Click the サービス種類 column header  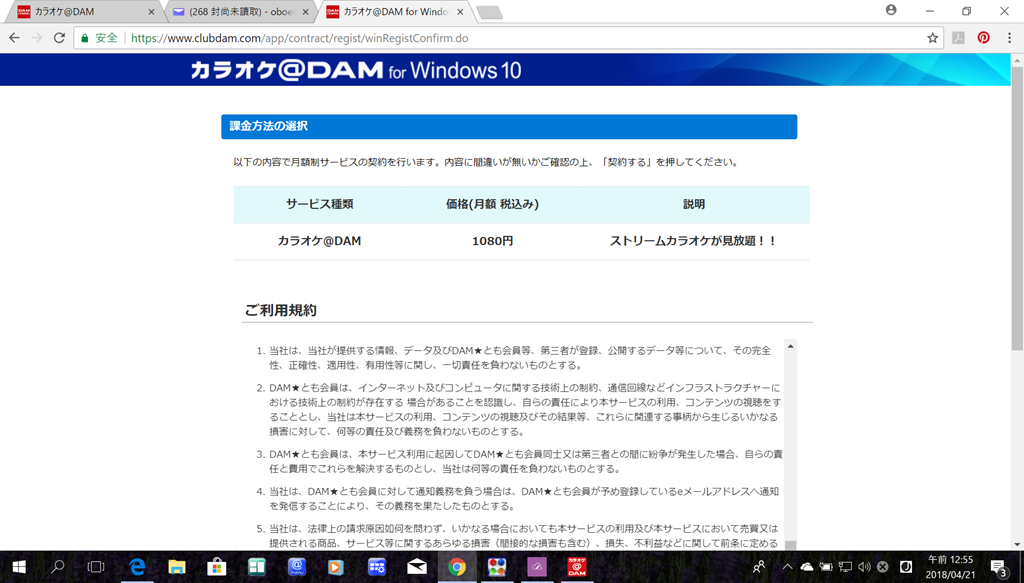[x=319, y=204]
